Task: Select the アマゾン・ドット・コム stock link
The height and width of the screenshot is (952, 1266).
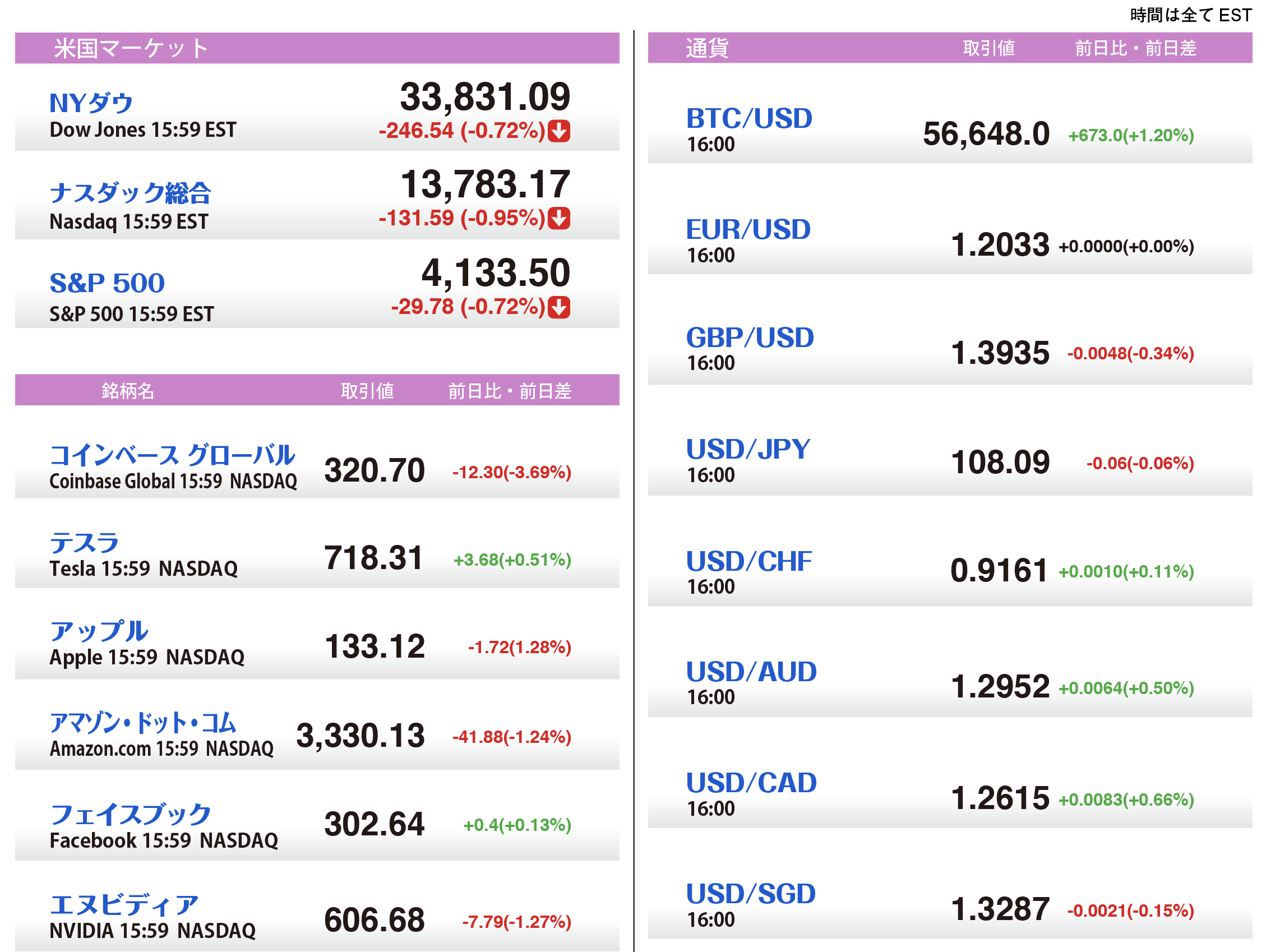Action: tap(142, 723)
